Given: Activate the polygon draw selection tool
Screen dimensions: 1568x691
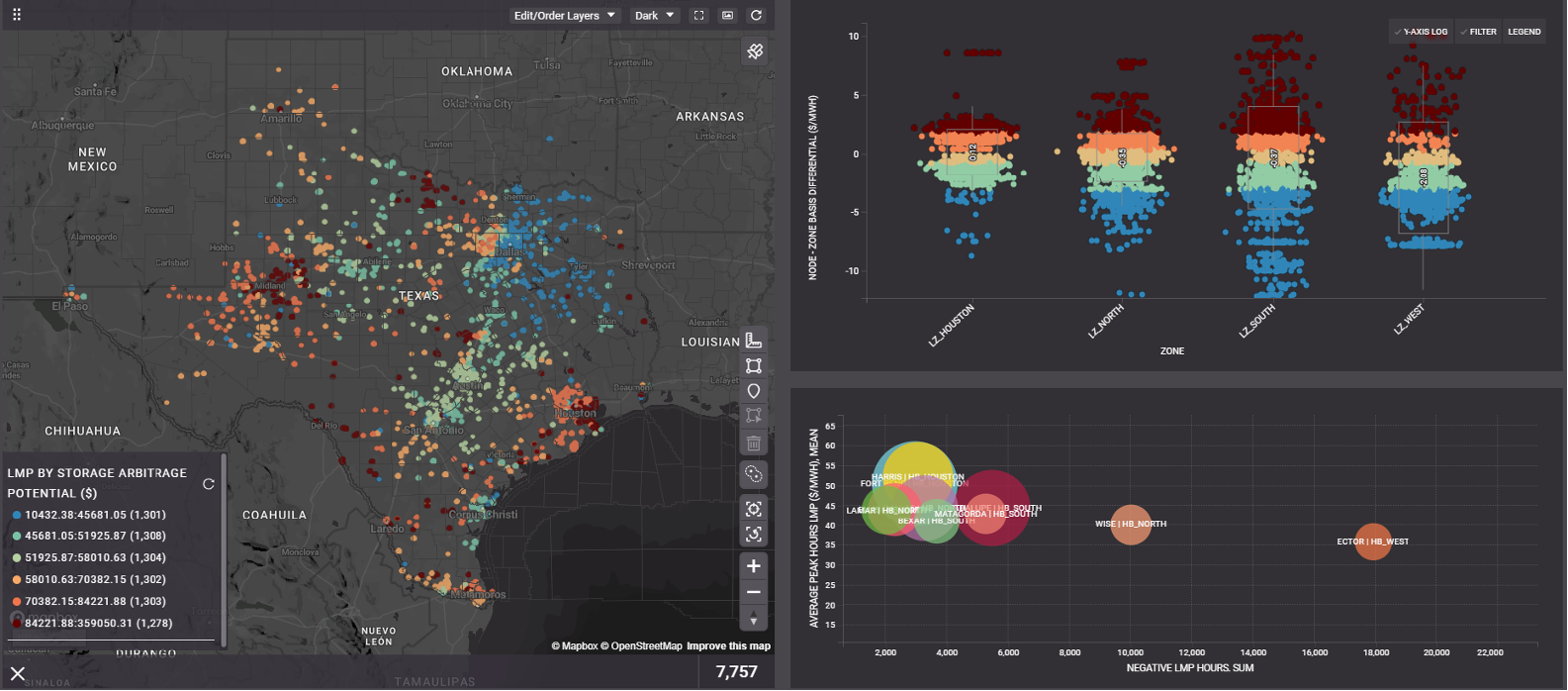Looking at the screenshot, I should coord(754,365).
